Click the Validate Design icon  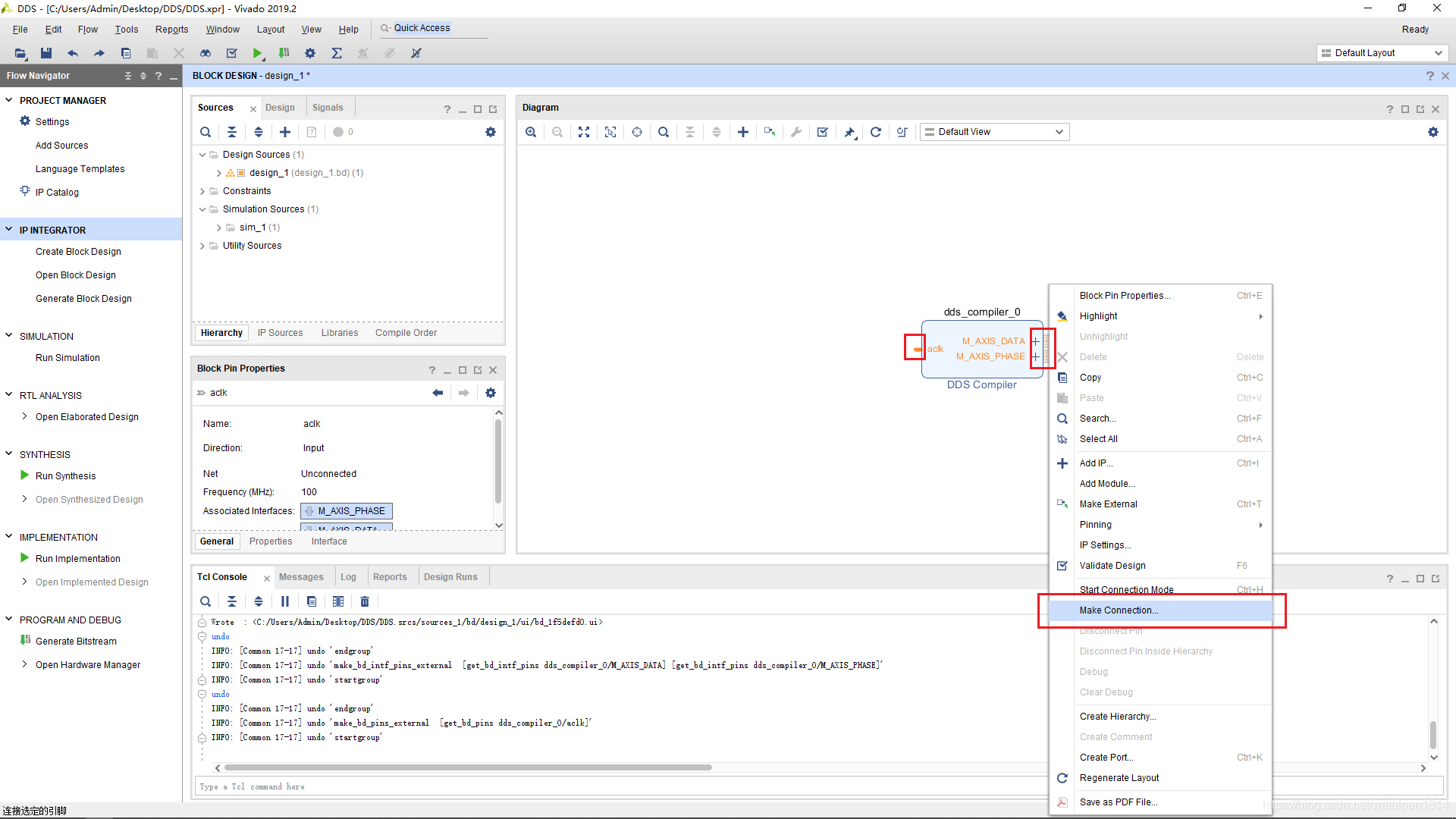(x=822, y=131)
